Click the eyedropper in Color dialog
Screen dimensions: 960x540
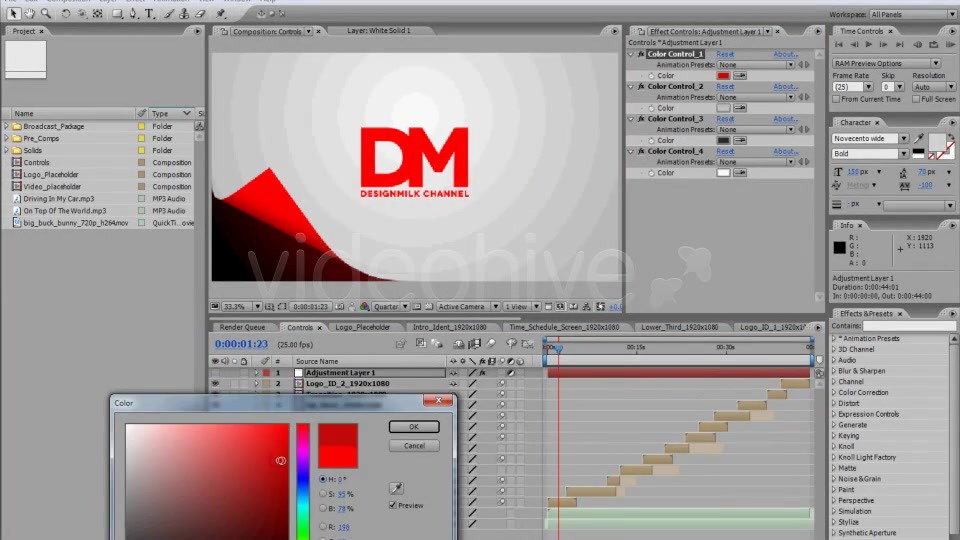396,488
